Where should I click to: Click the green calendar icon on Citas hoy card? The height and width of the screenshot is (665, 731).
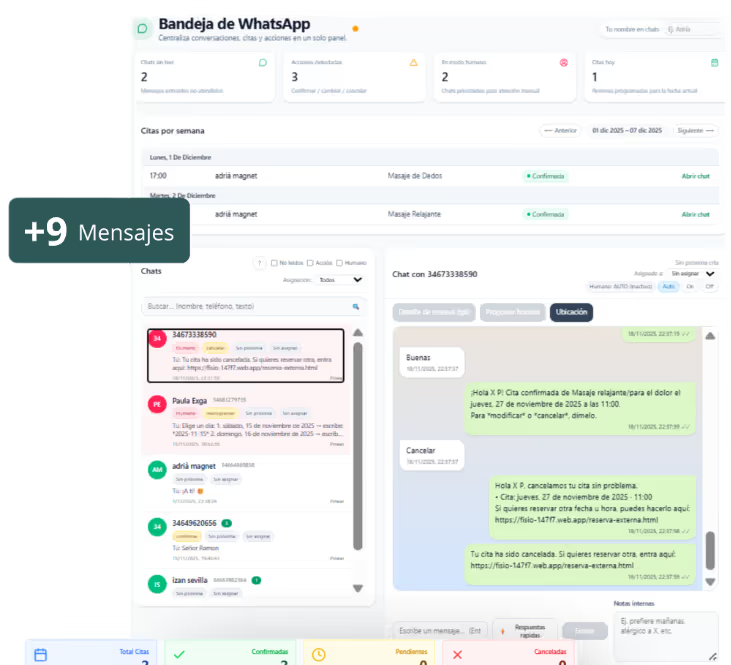(714, 62)
